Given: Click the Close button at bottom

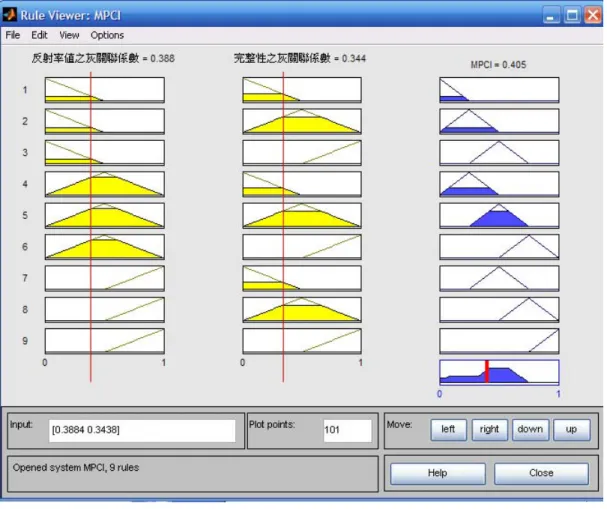Looking at the screenshot, I should 541,473.
